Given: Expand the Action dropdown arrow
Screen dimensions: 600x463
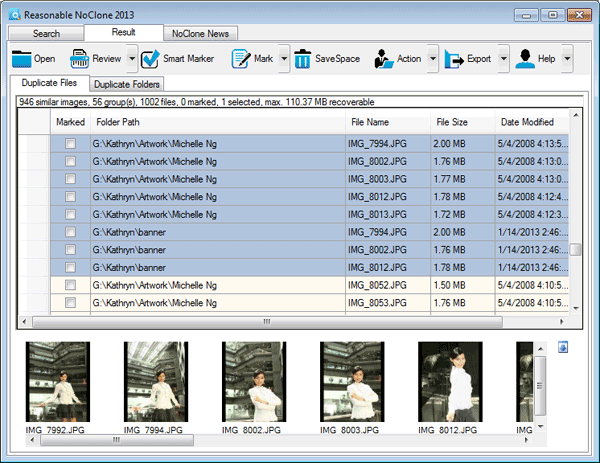Looking at the screenshot, I should point(432,59).
